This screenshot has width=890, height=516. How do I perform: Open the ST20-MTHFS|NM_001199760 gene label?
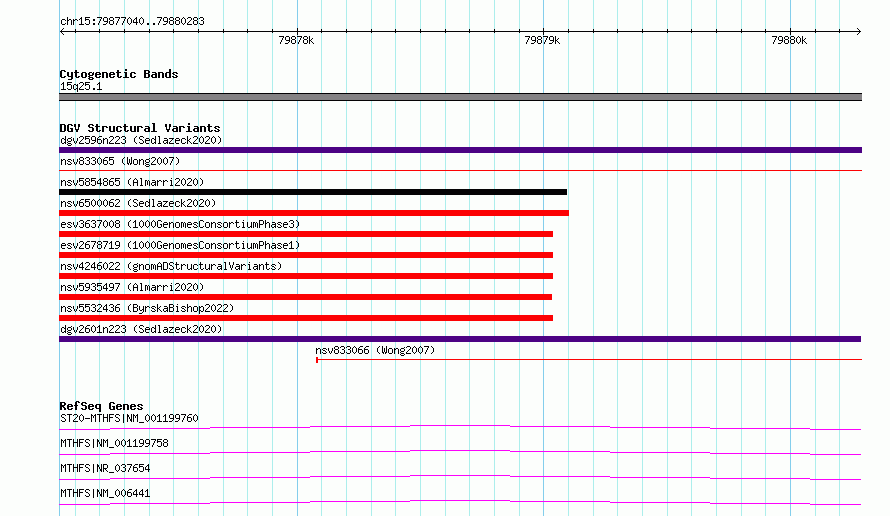129,418
